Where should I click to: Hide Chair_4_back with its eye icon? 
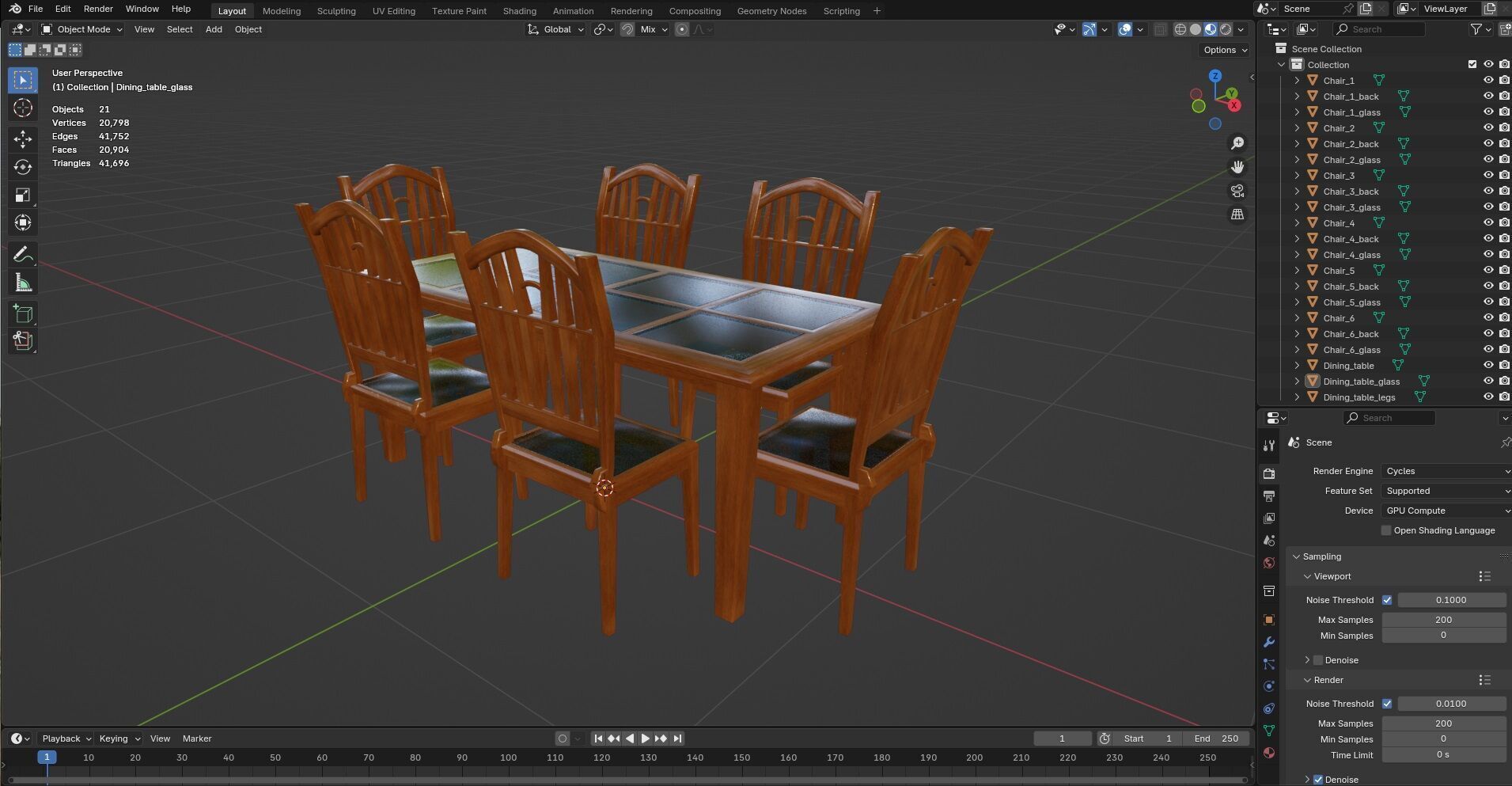tap(1488, 238)
